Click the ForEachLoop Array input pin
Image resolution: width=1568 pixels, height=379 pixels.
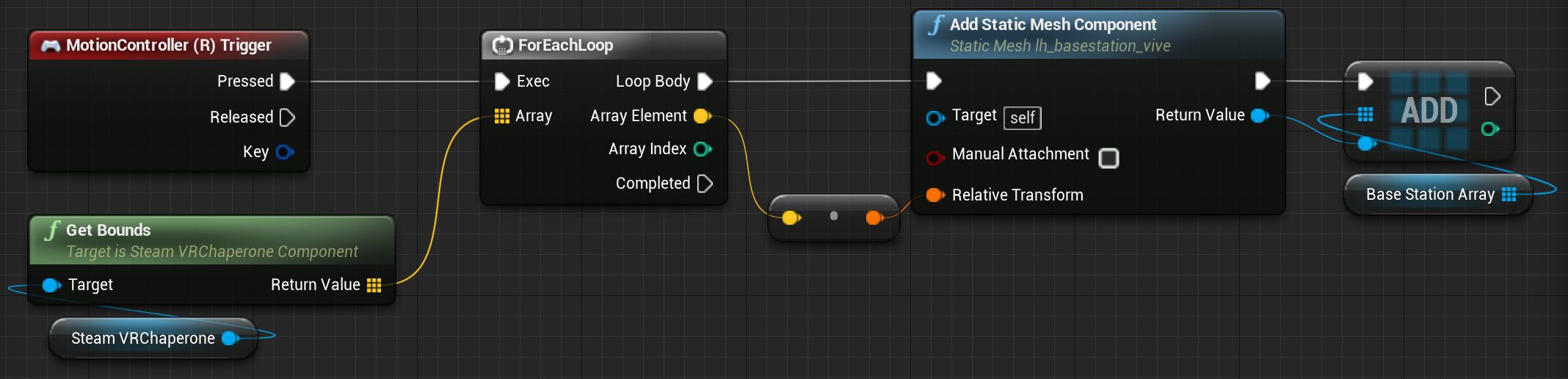pyautogui.click(x=502, y=116)
